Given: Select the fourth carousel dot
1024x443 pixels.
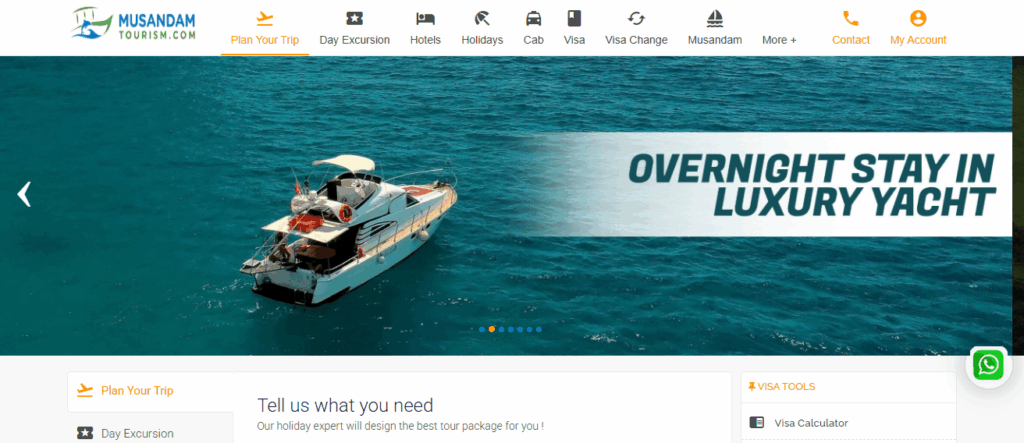Looking at the screenshot, I should (x=511, y=329).
